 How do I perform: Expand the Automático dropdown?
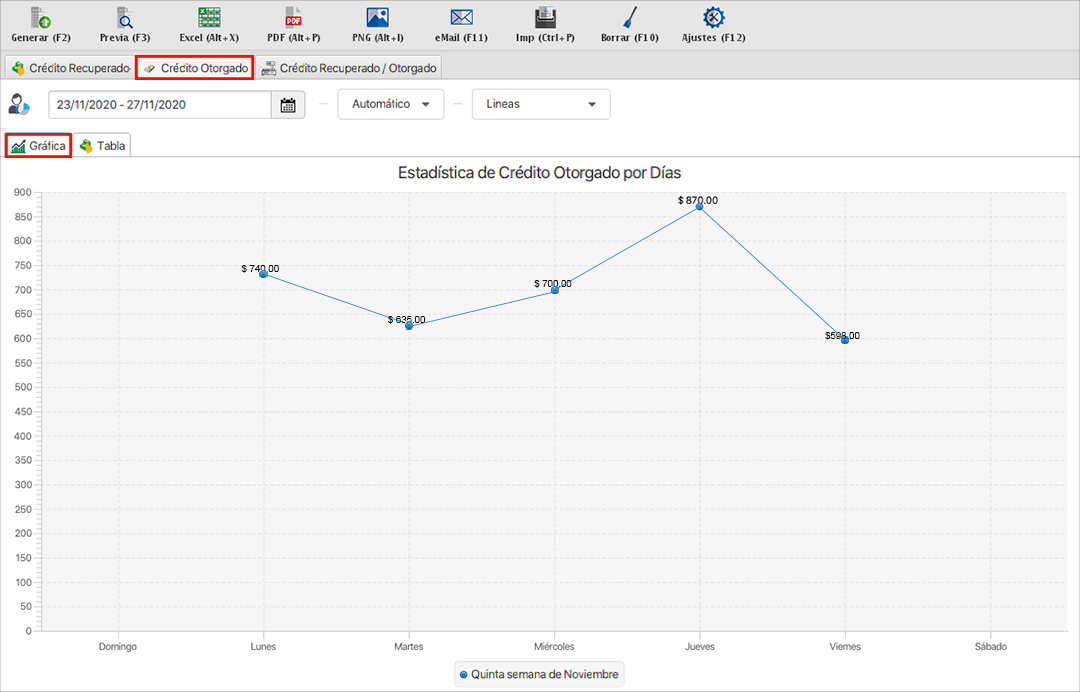tap(391, 104)
